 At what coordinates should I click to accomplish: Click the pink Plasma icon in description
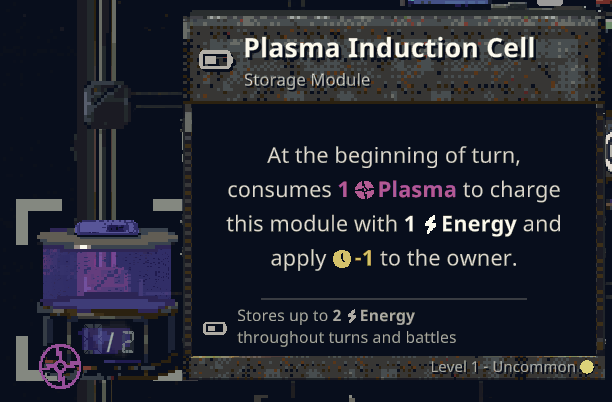tap(364, 190)
